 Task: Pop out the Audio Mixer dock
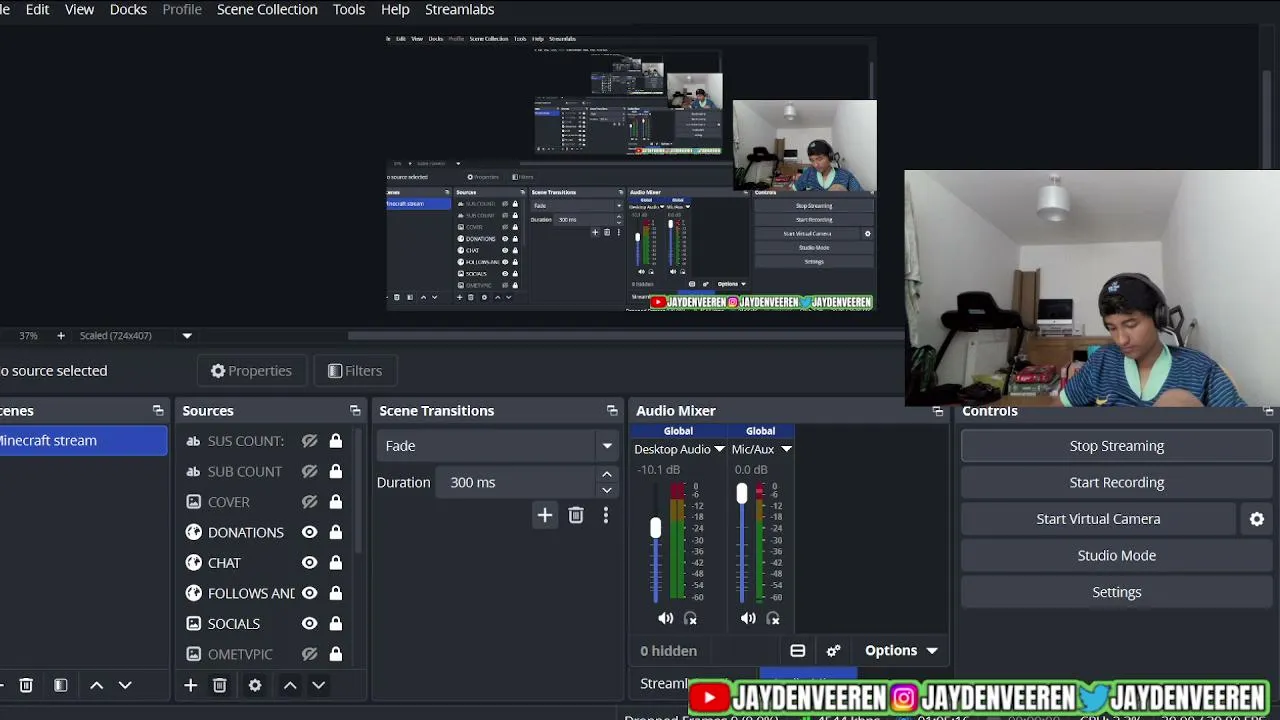click(x=938, y=411)
